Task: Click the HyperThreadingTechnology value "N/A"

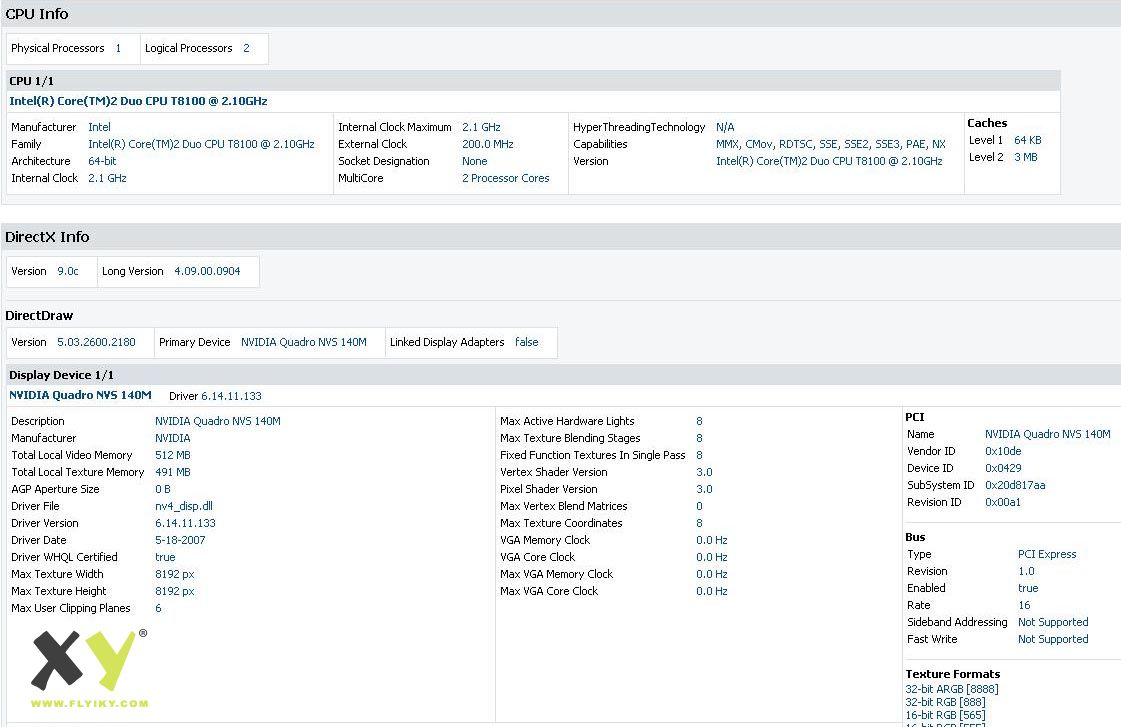Action: point(725,127)
